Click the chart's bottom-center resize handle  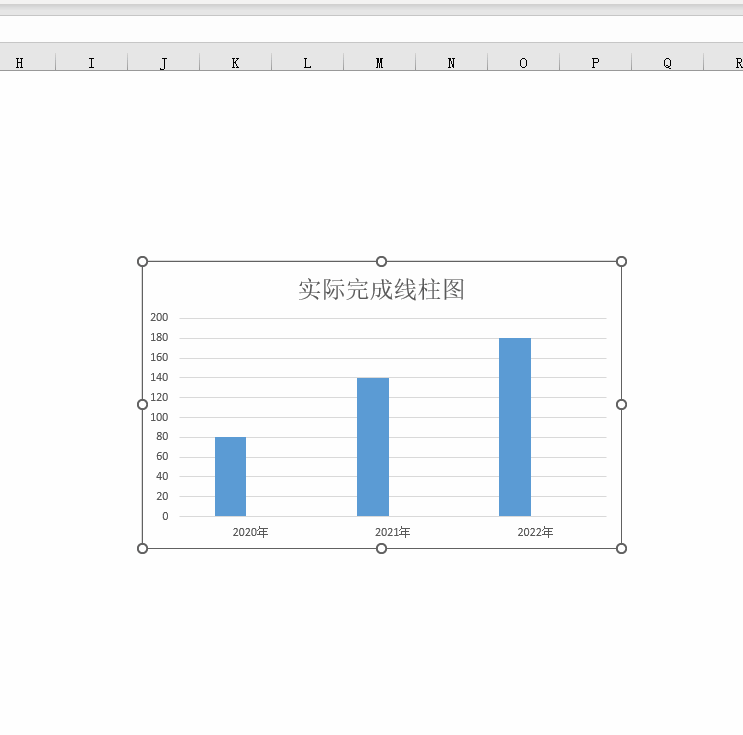point(381,548)
